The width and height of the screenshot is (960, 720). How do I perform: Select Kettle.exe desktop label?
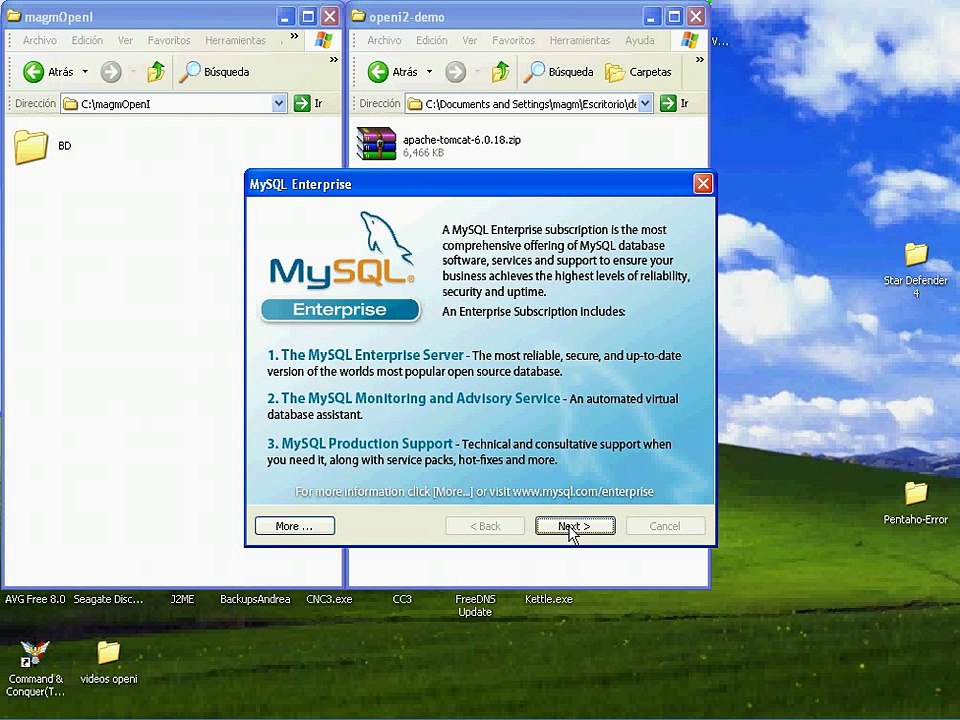549,599
